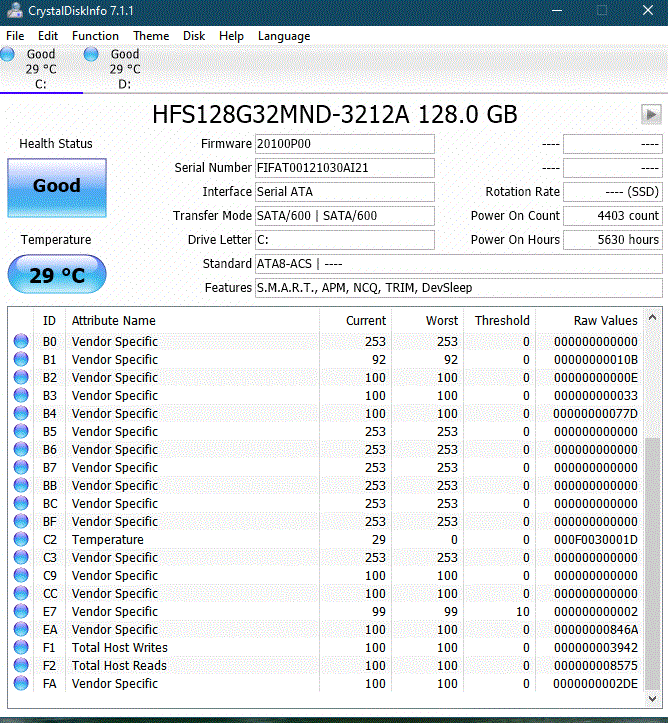
Task: Open the File menu
Action: tap(15, 36)
